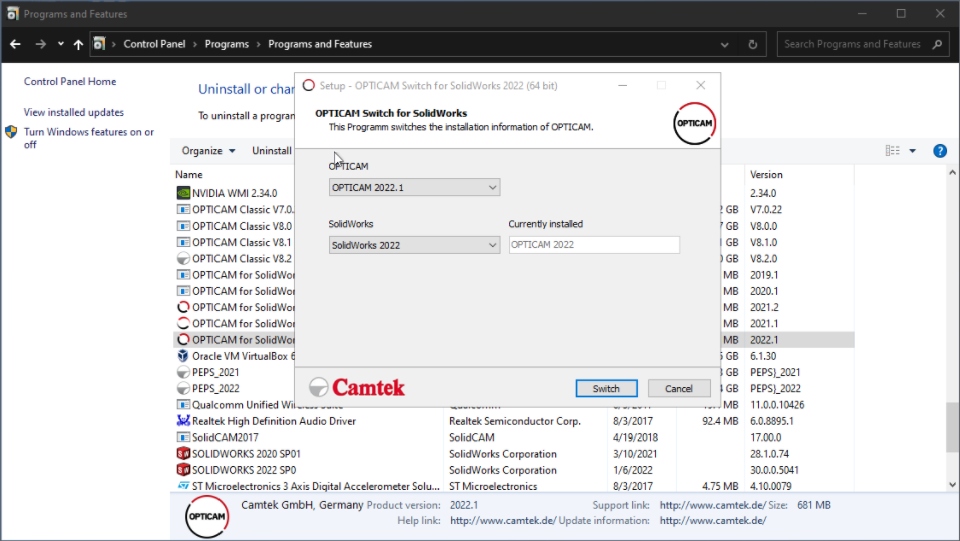Open Turn Windows features on or off
This screenshot has height=541, width=960.
(89, 138)
